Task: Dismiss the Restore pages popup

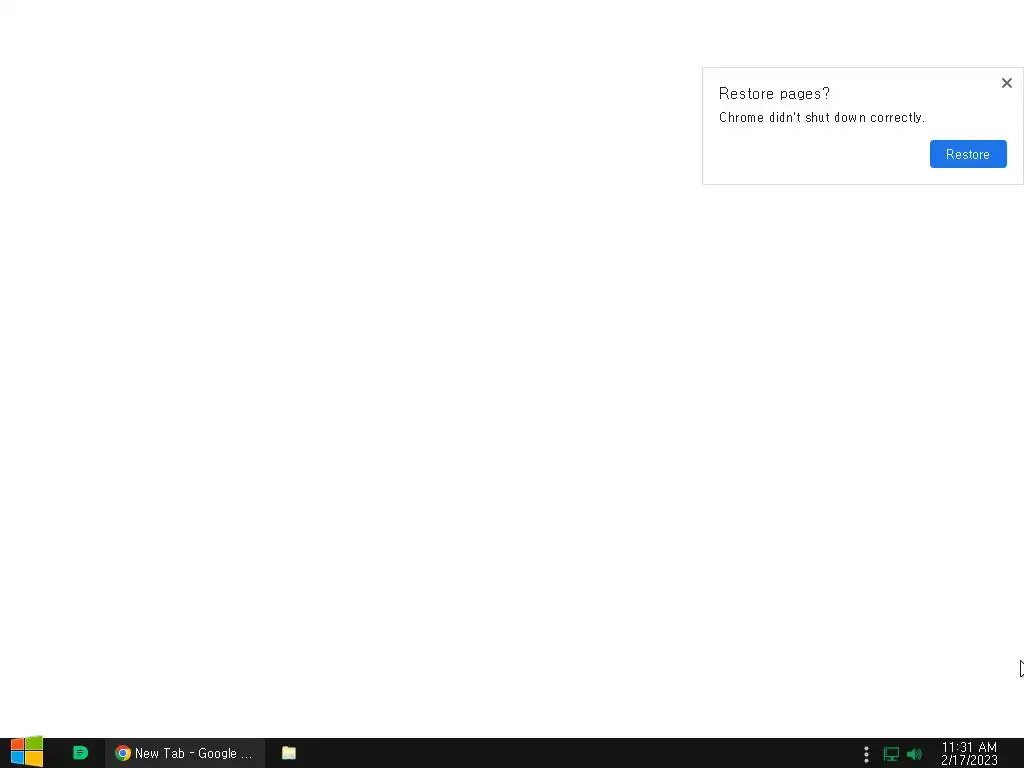Action: (x=1006, y=83)
